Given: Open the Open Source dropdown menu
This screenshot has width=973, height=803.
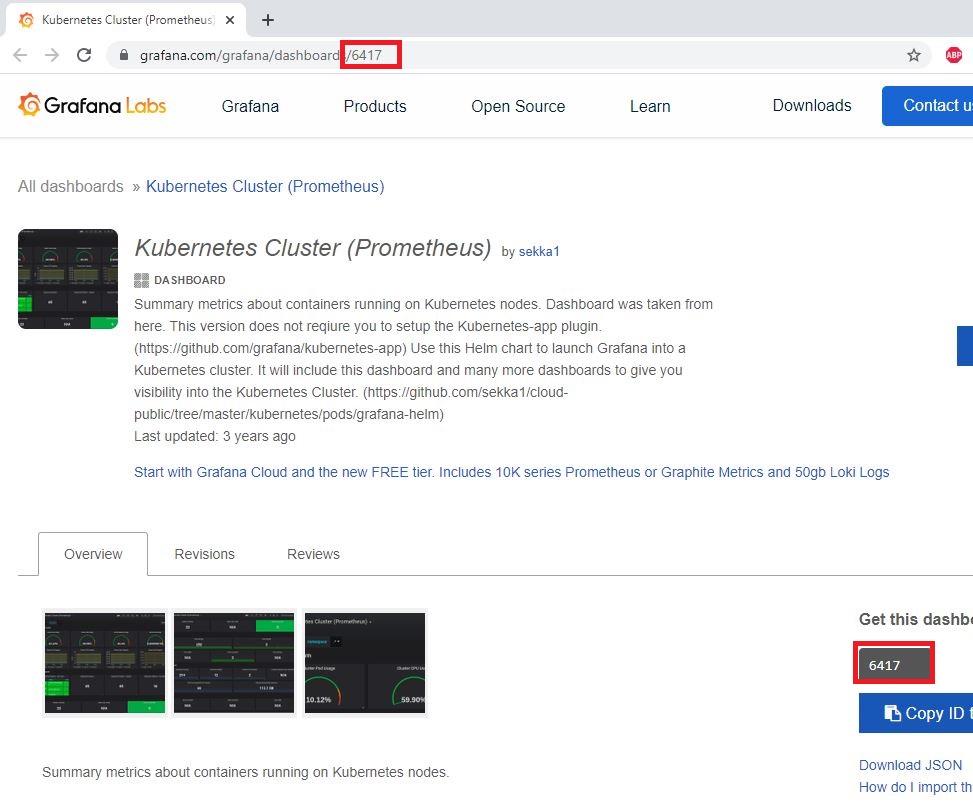Looking at the screenshot, I should (518, 106).
